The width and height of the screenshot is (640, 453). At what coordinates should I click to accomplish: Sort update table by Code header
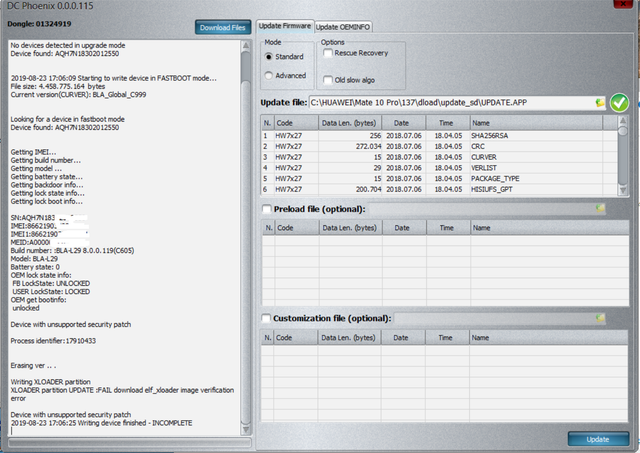[296, 123]
